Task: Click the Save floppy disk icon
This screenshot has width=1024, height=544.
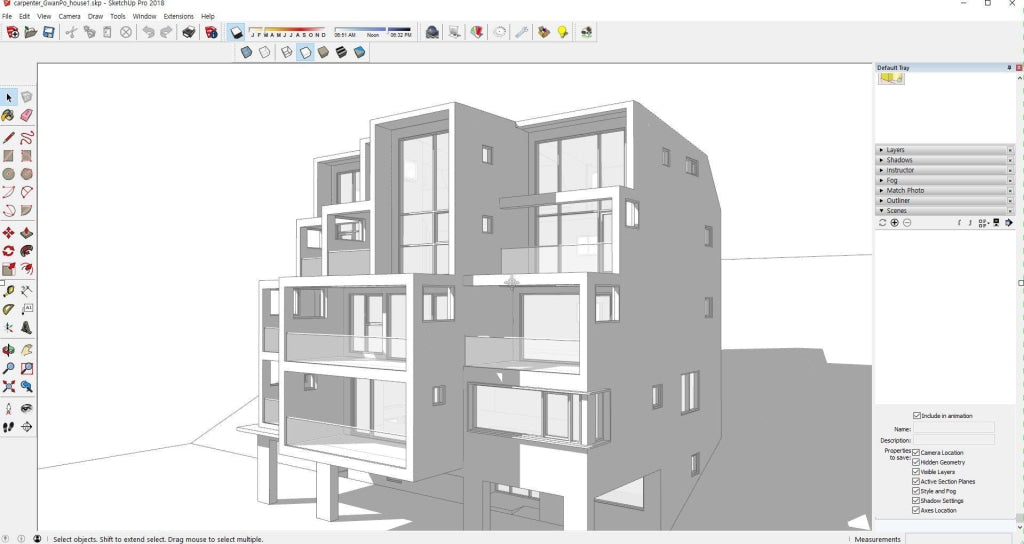Action: click(x=48, y=32)
